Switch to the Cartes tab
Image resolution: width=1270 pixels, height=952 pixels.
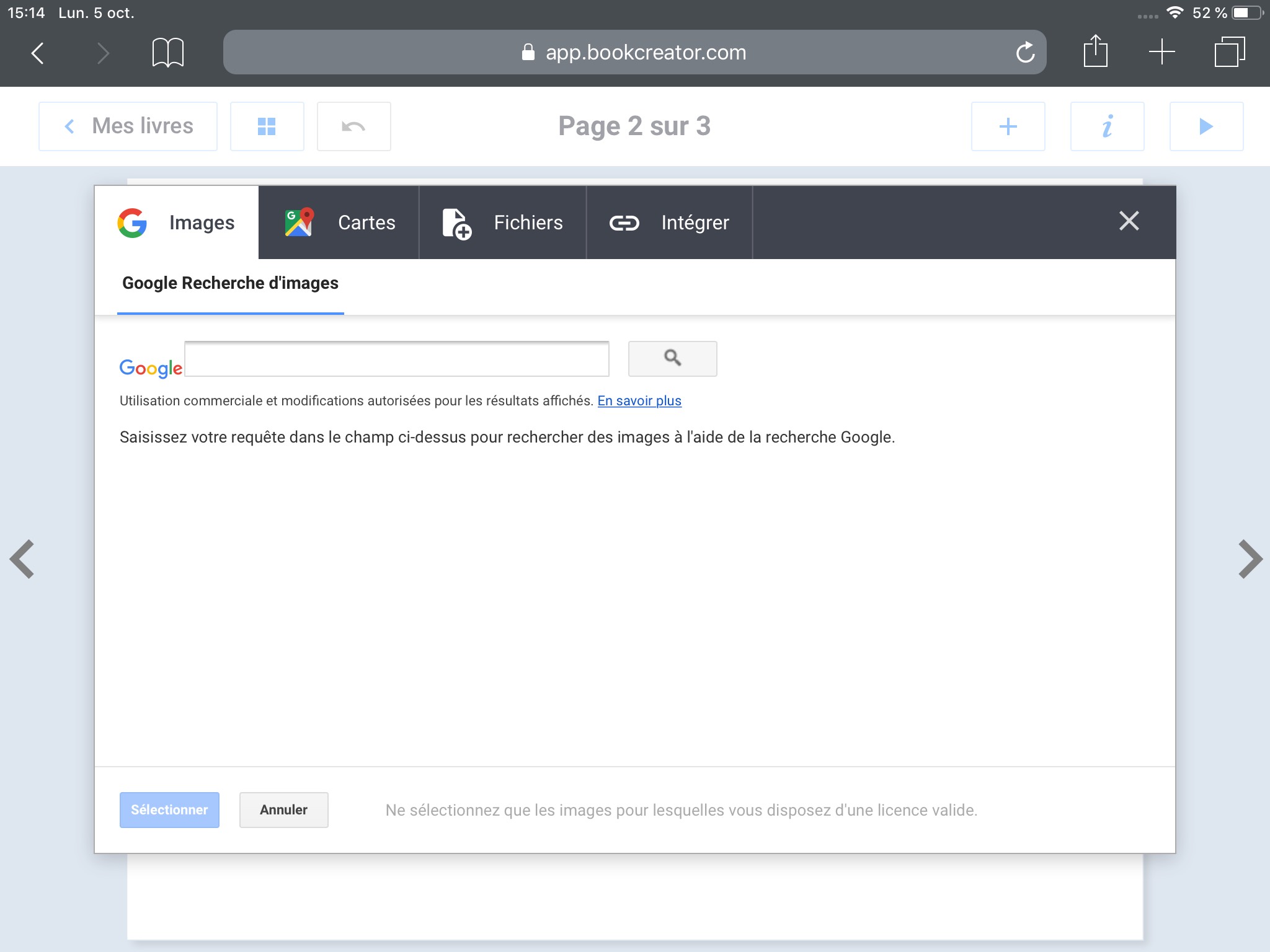click(339, 223)
